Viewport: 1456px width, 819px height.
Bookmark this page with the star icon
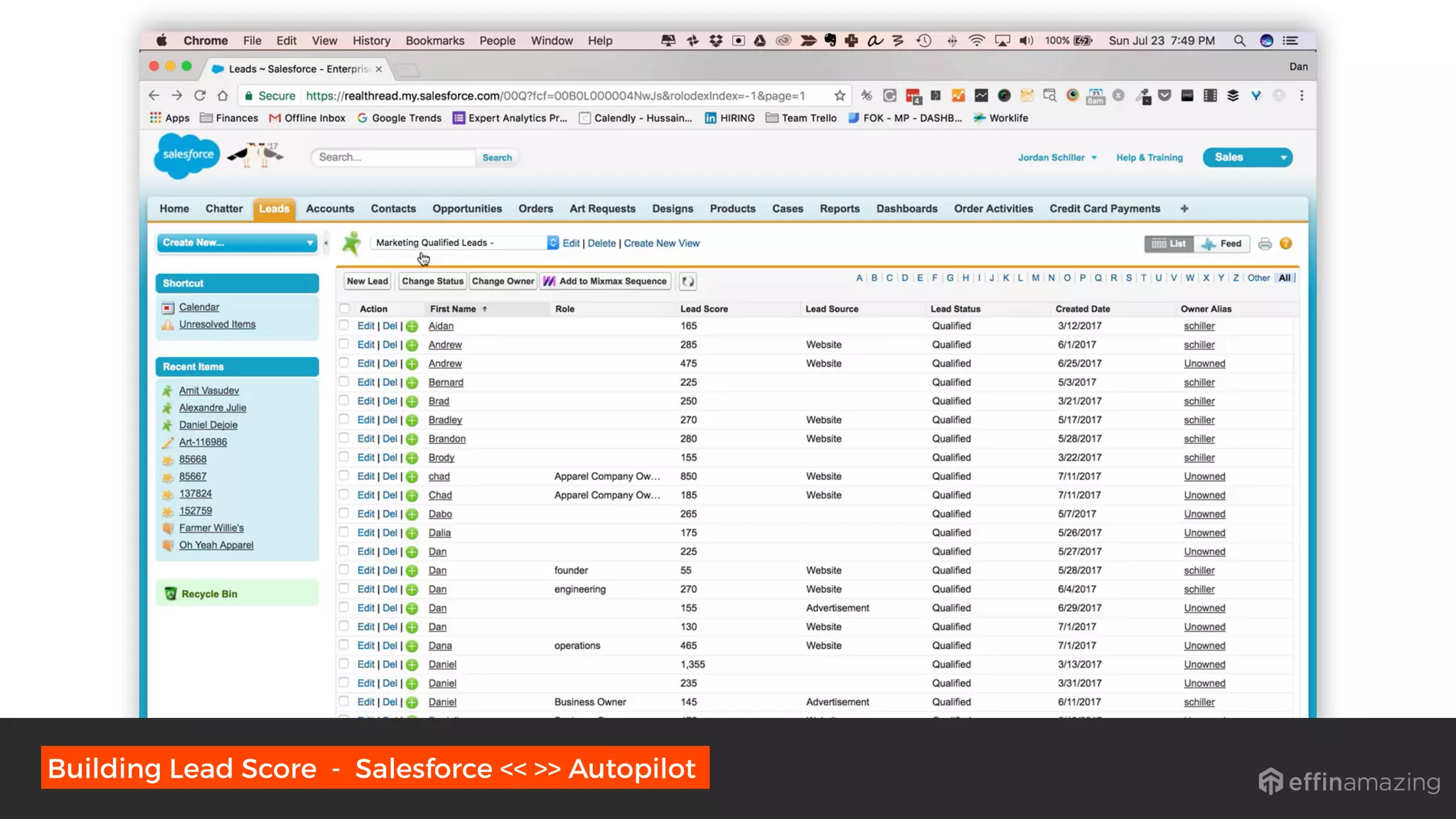click(840, 95)
